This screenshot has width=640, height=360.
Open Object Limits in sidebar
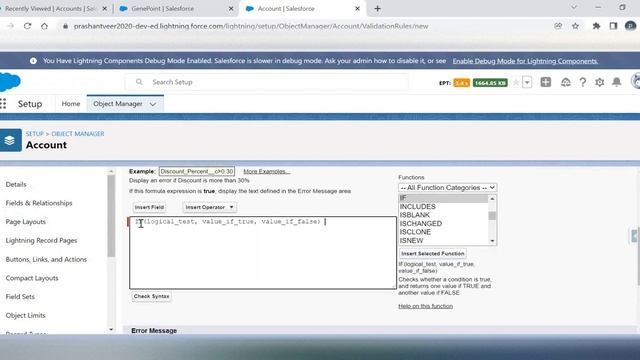pos(25,316)
